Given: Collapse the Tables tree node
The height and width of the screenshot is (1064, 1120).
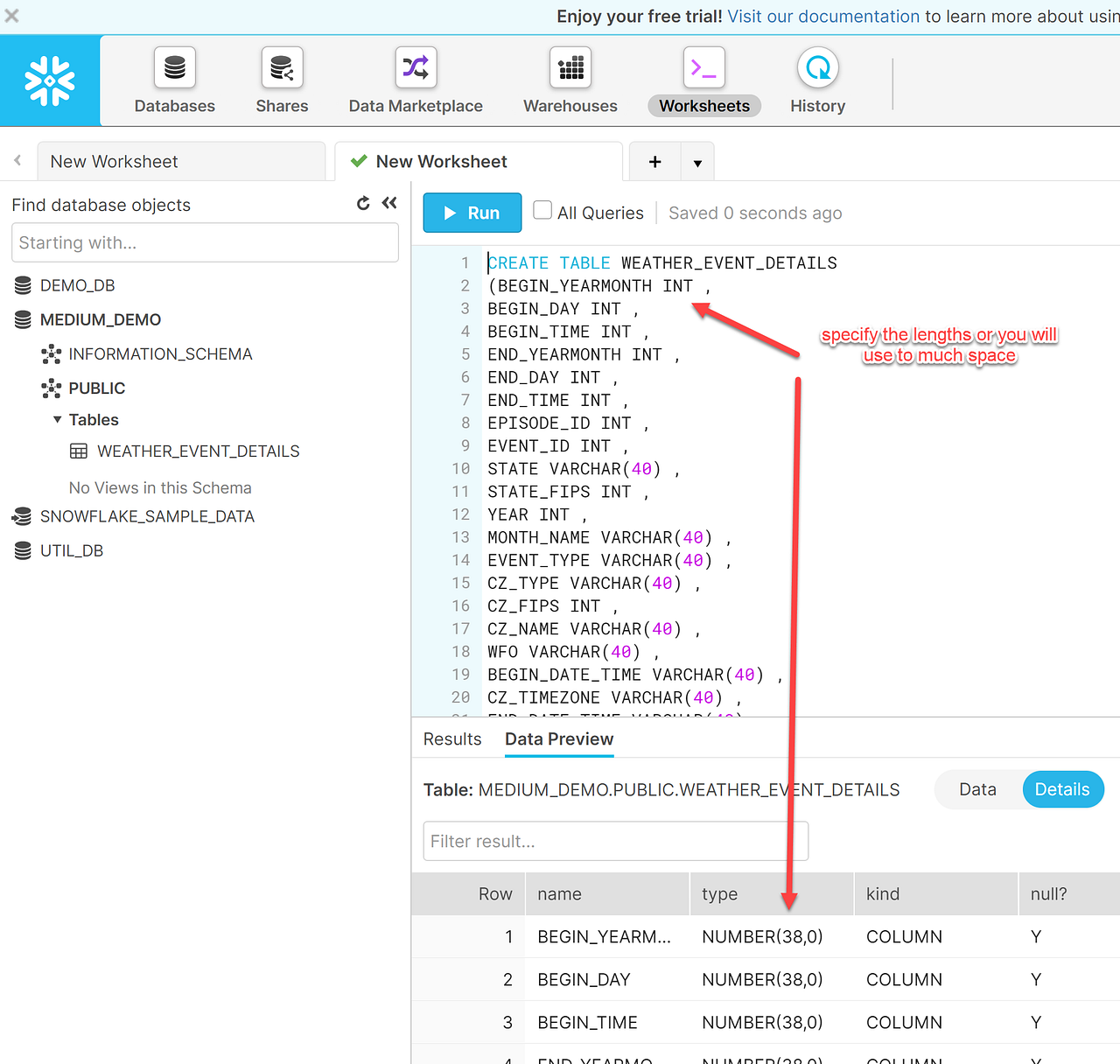Looking at the screenshot, I should point(58,420).
